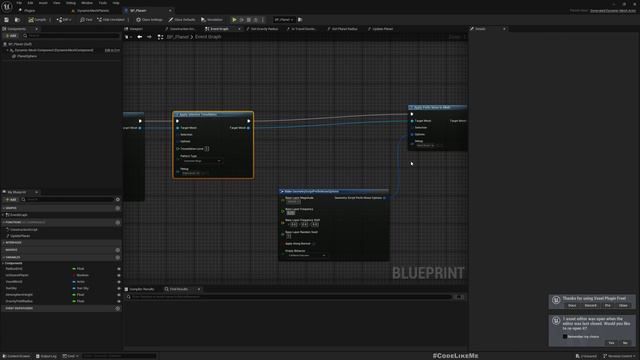Switch to Construction Script tab
The image size is (640, 360).
[180, 29]
